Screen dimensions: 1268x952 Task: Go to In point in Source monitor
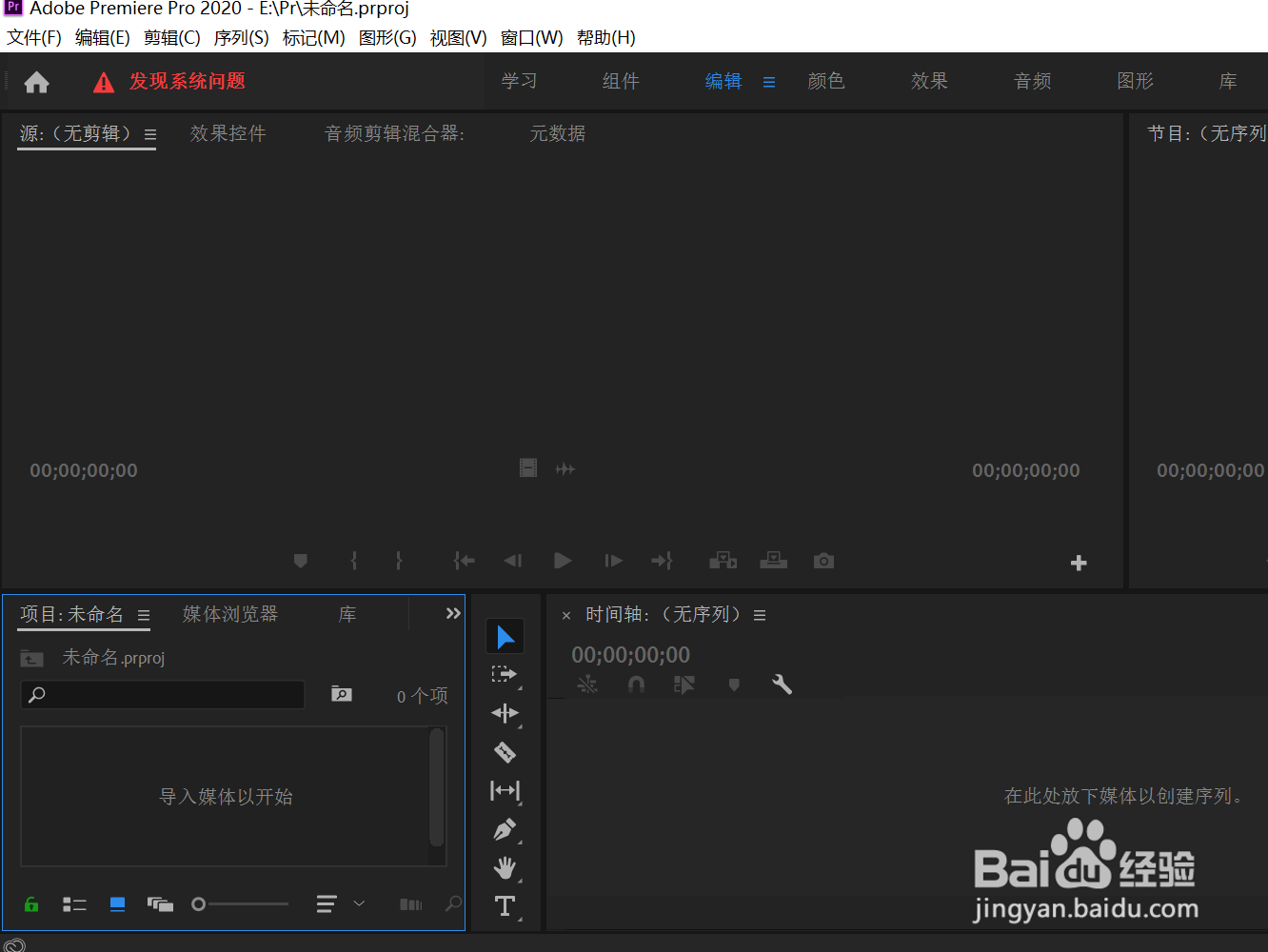pos(464,561)
